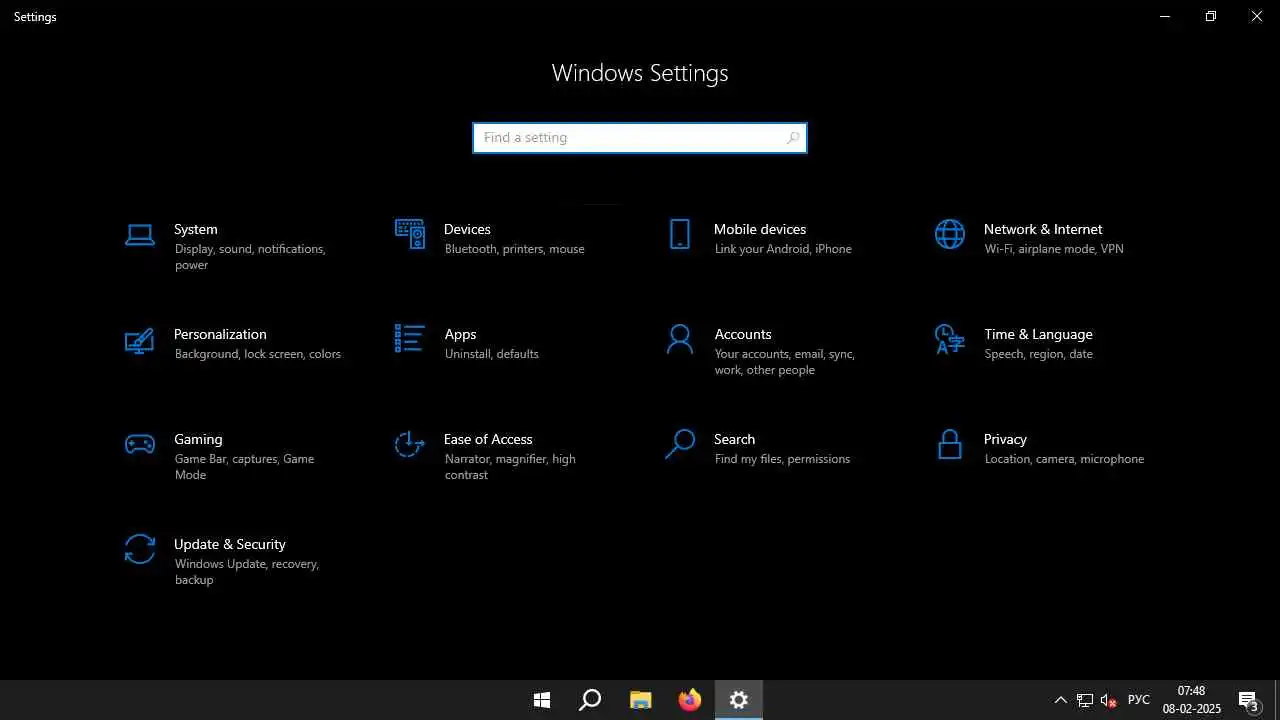Click the Windows Settings heading
The height and width of the screenshot is (720, 1280).
coord(640,73)
